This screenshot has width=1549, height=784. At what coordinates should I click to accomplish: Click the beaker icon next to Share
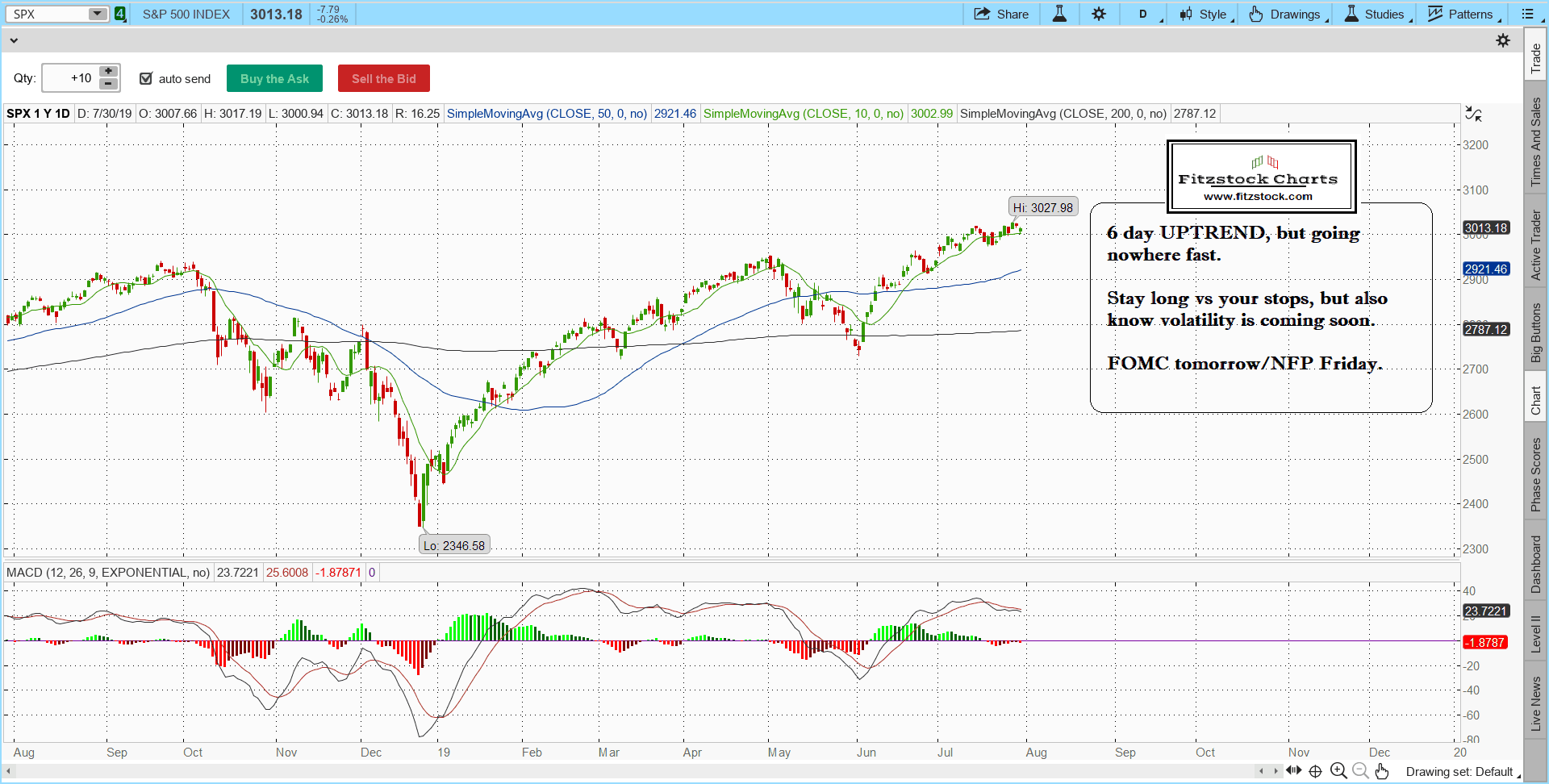tap(1059, 14)
